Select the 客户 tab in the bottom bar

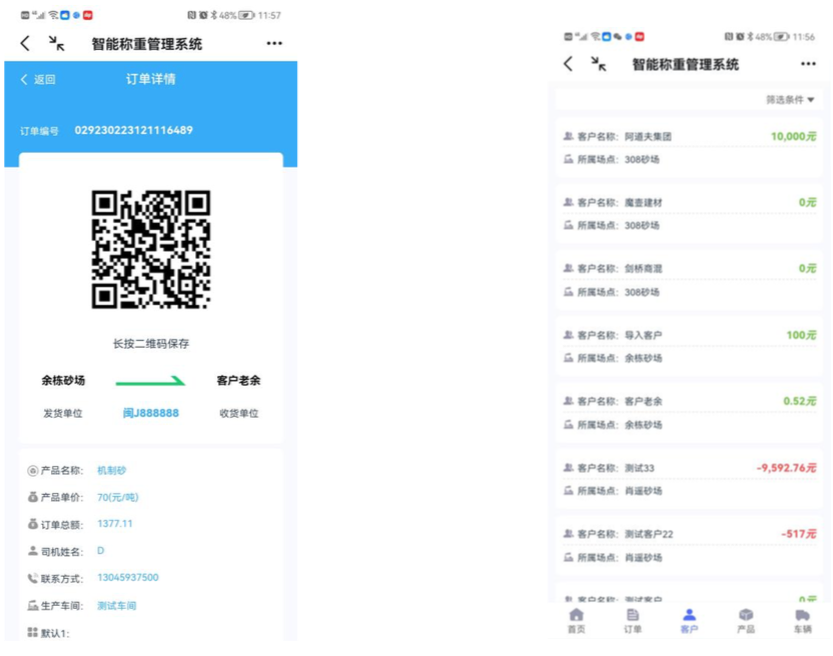[689, 621]
